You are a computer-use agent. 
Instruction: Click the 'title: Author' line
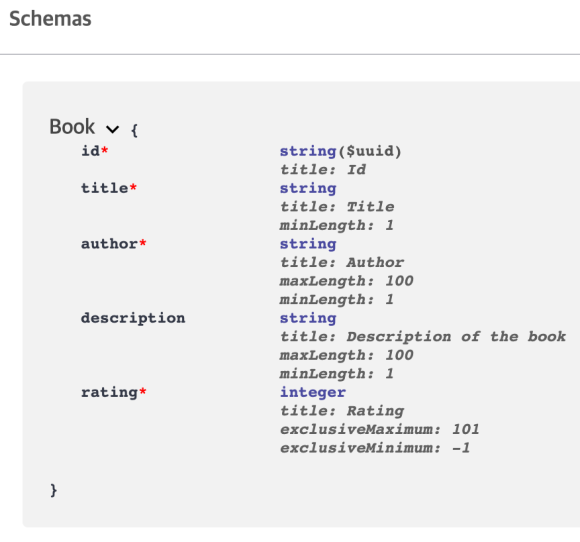tap(342, 262)
